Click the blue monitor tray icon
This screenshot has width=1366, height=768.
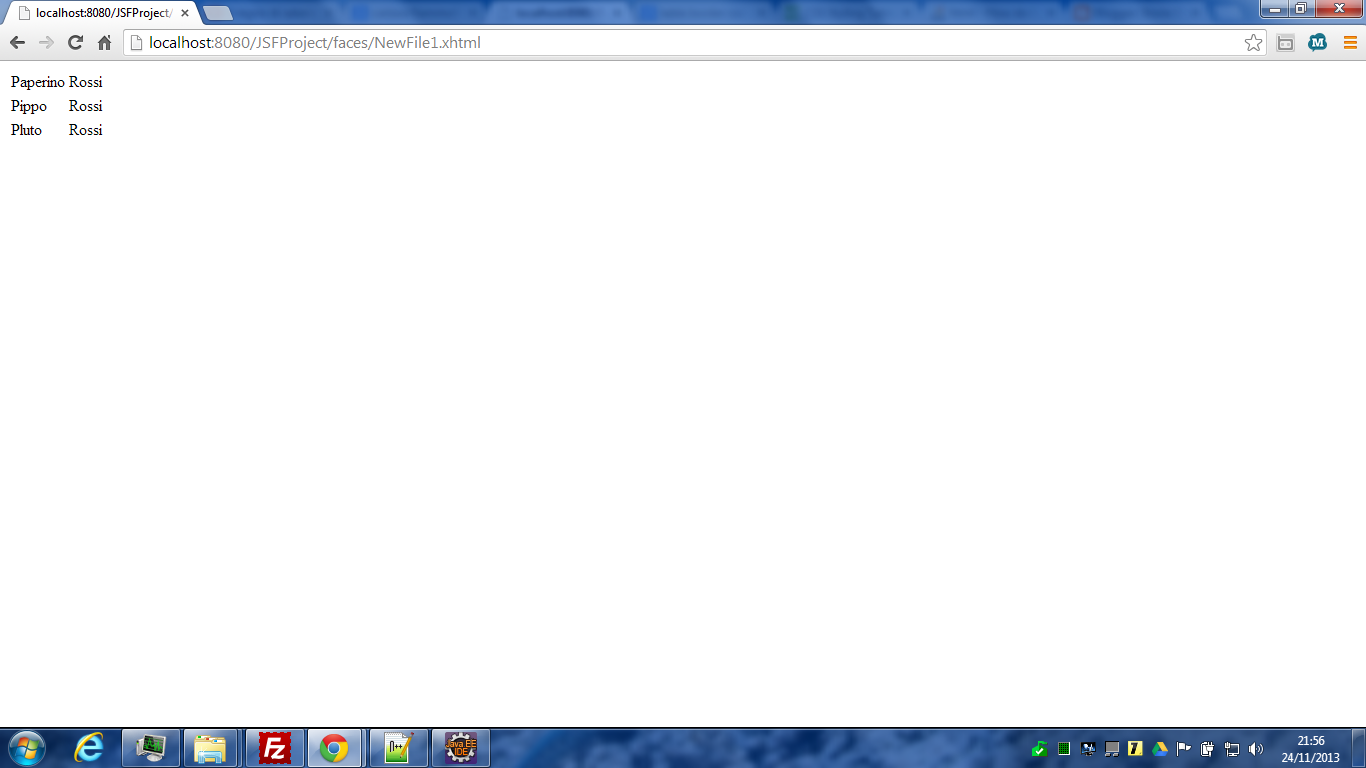[x=1088, y=748]
